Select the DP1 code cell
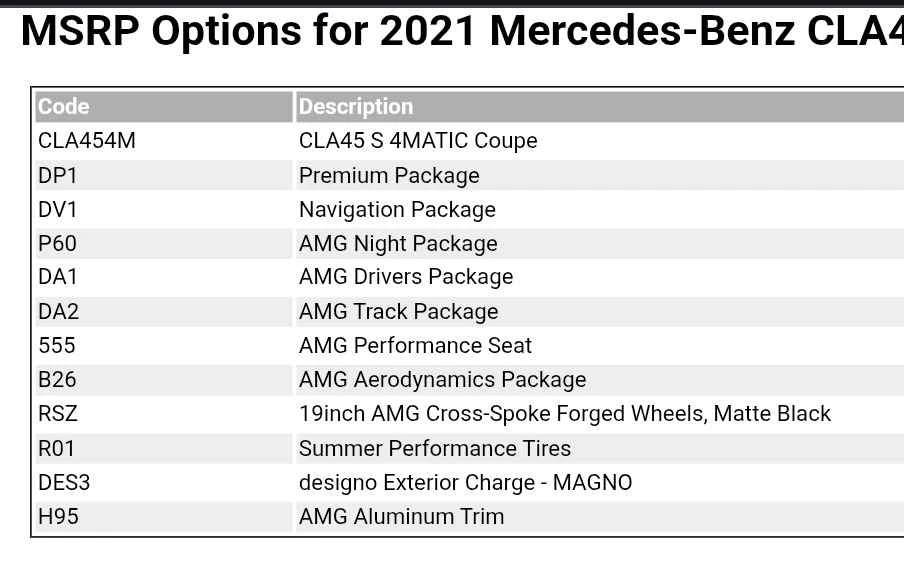The height and width of the screenshot is (566, 904). [58, 176]
